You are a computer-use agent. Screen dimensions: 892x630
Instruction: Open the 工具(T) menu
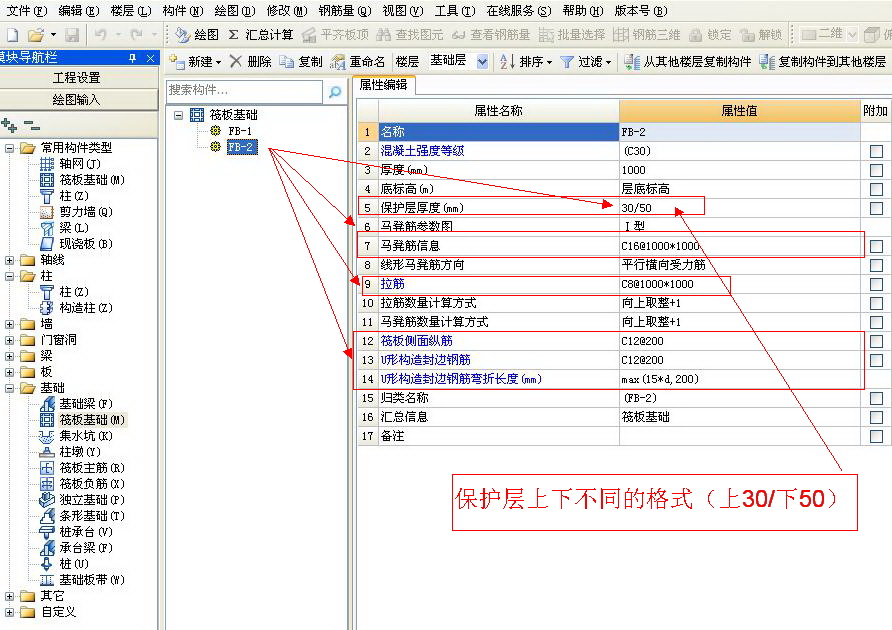coord(455,11)
